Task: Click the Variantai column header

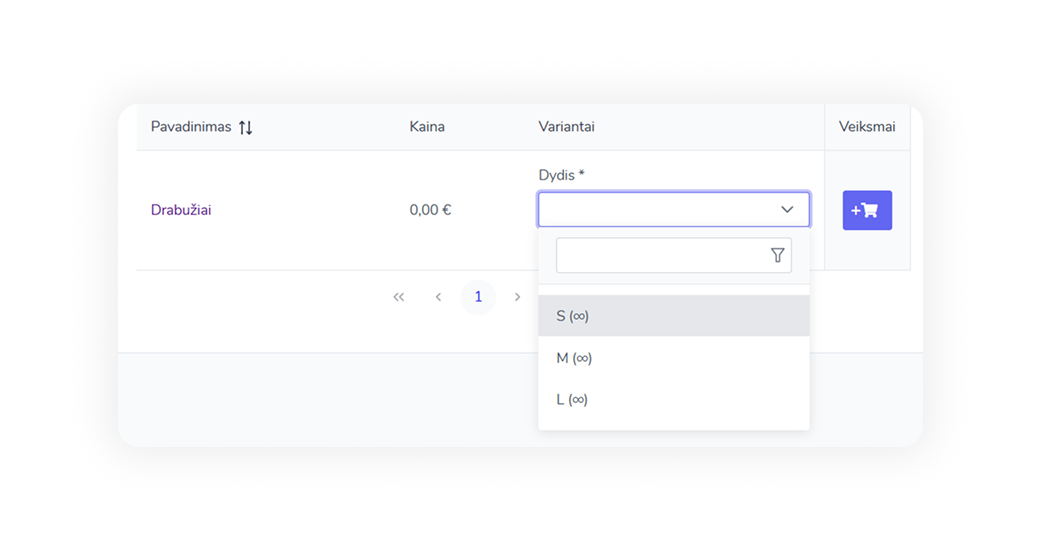Action: tap(566, 127)
